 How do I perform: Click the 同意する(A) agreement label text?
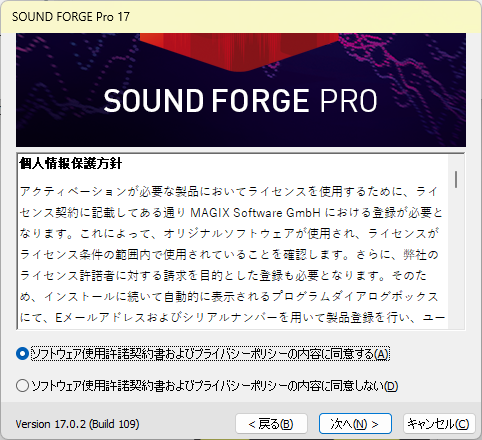click(x=210, y=354)
